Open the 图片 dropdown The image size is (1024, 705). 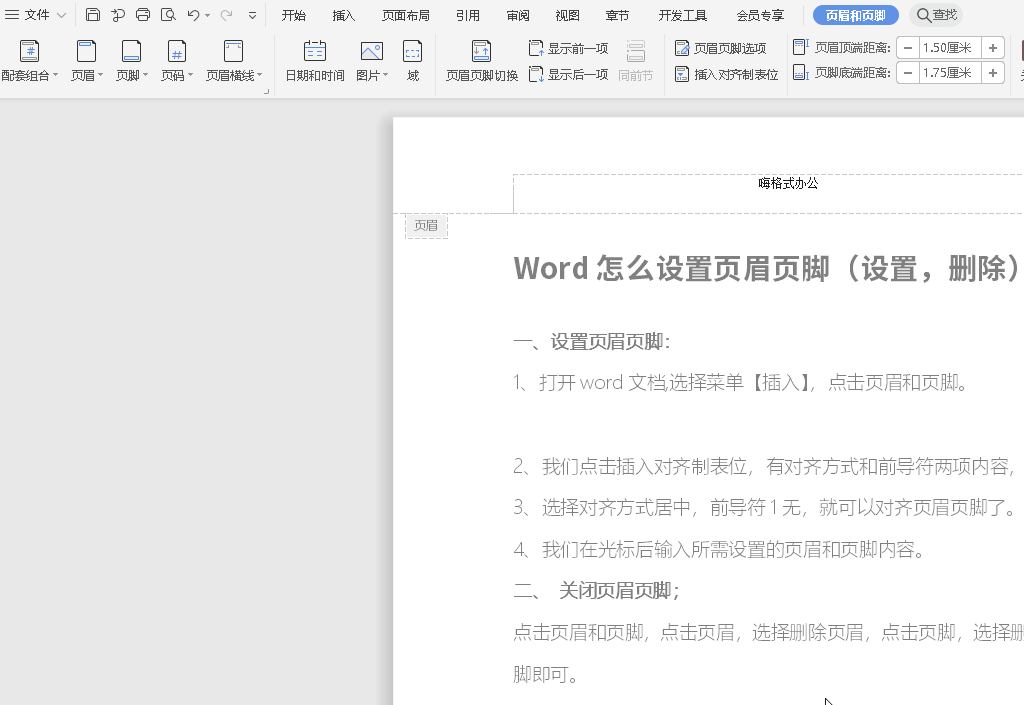(x=372, y=61)
